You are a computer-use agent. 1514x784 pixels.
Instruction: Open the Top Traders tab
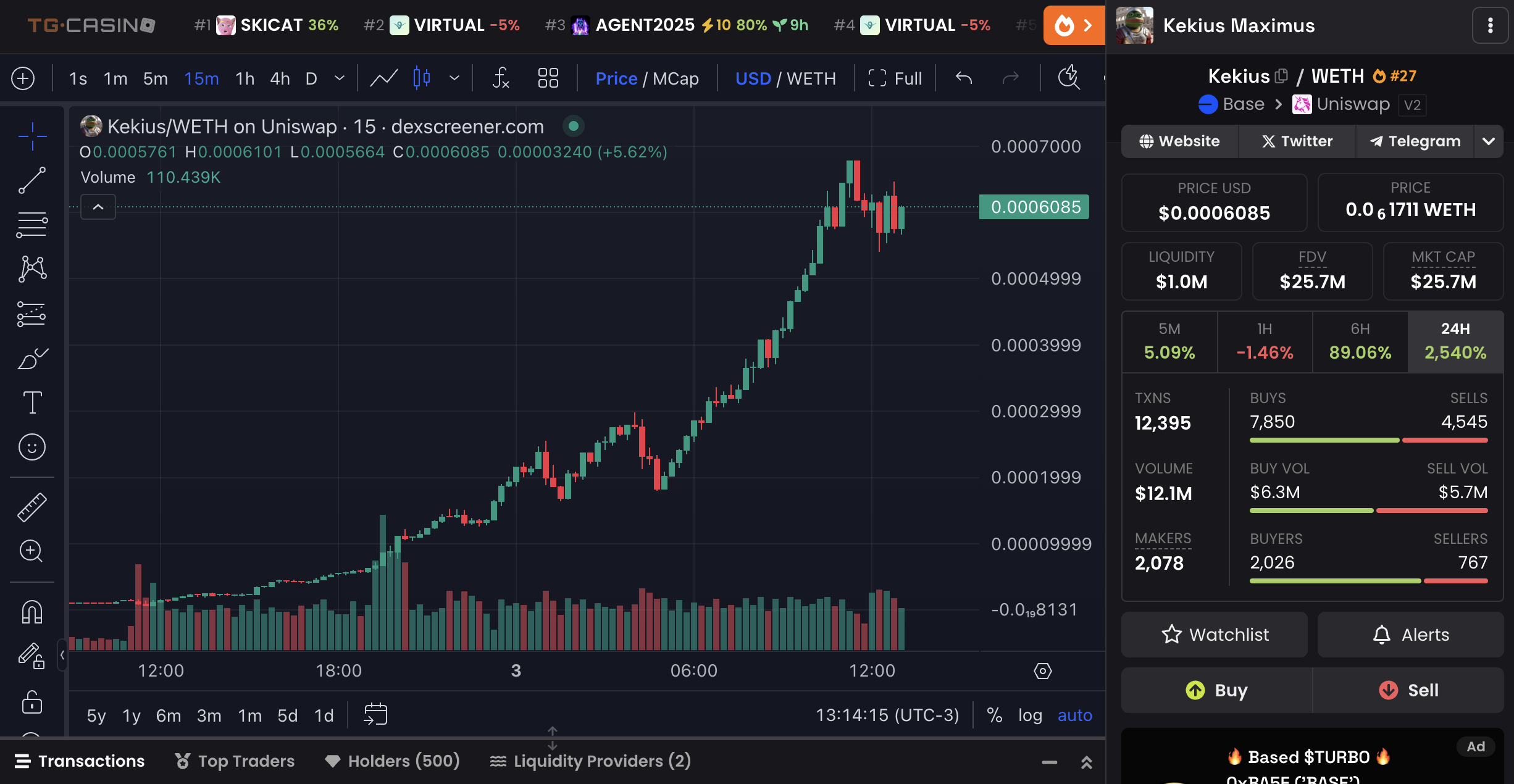(x=235, y=761)
